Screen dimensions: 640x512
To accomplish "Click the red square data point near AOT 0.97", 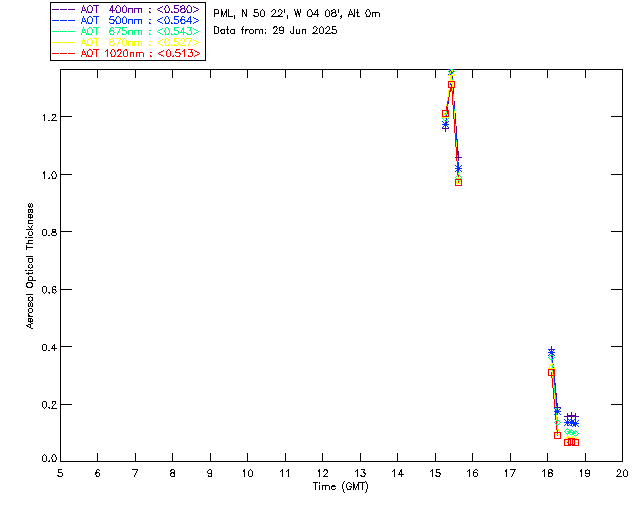I will click(458, 183).
